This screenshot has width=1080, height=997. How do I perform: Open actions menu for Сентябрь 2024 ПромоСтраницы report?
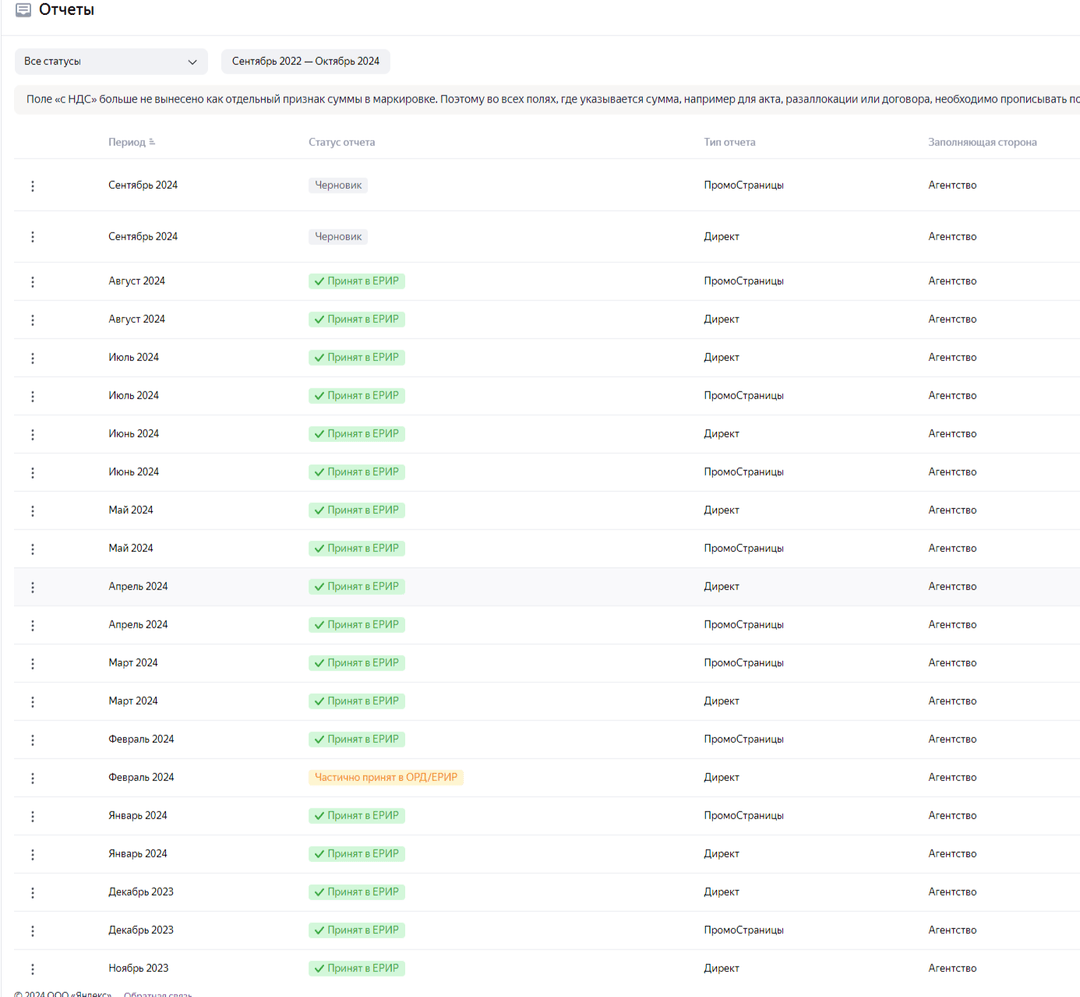point(32,186)
